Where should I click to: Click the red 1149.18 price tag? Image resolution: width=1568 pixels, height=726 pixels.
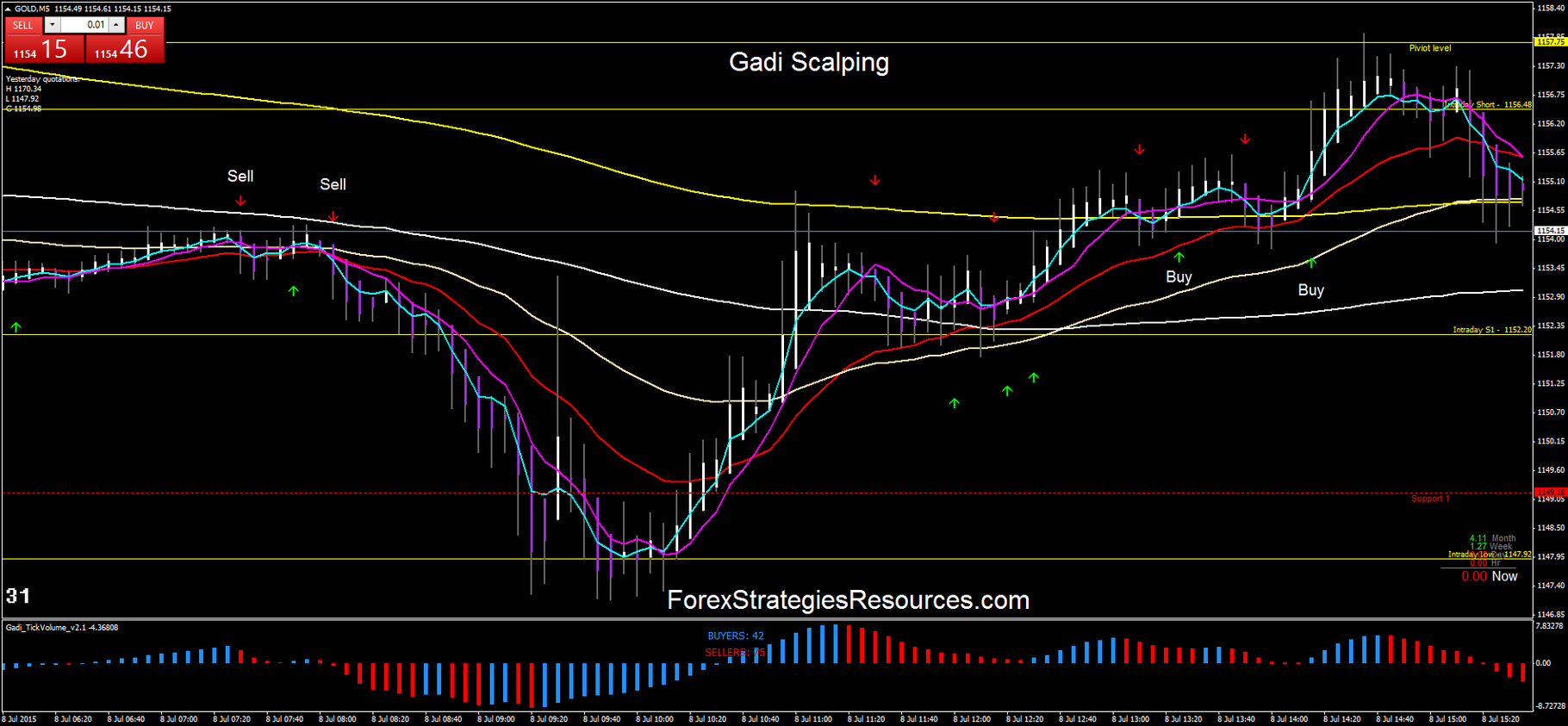(x=1550, y=493)
